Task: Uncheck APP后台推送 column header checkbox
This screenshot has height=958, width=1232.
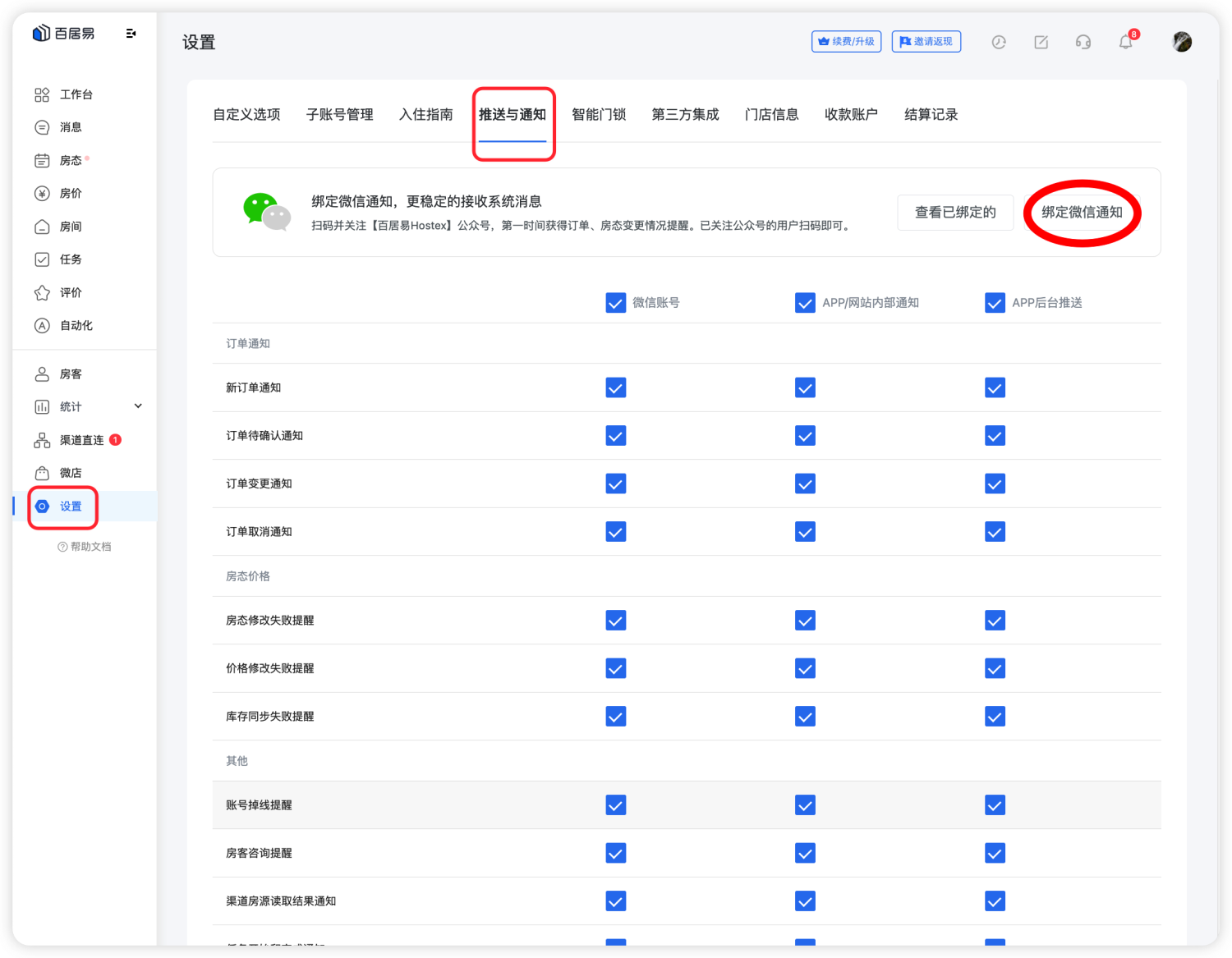Action: [995, 302]
